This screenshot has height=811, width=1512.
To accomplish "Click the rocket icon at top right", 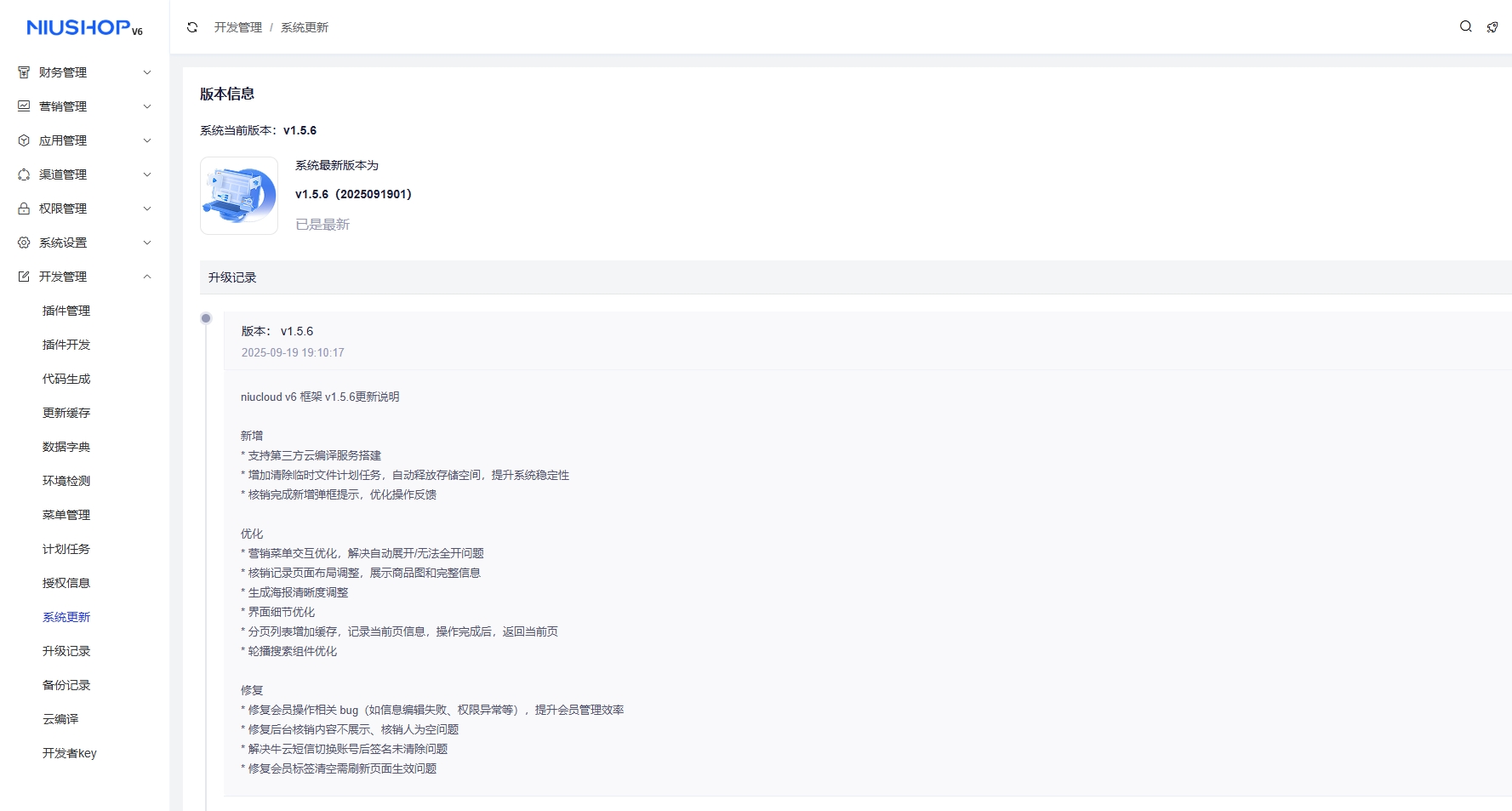I will coord(1492,27).
